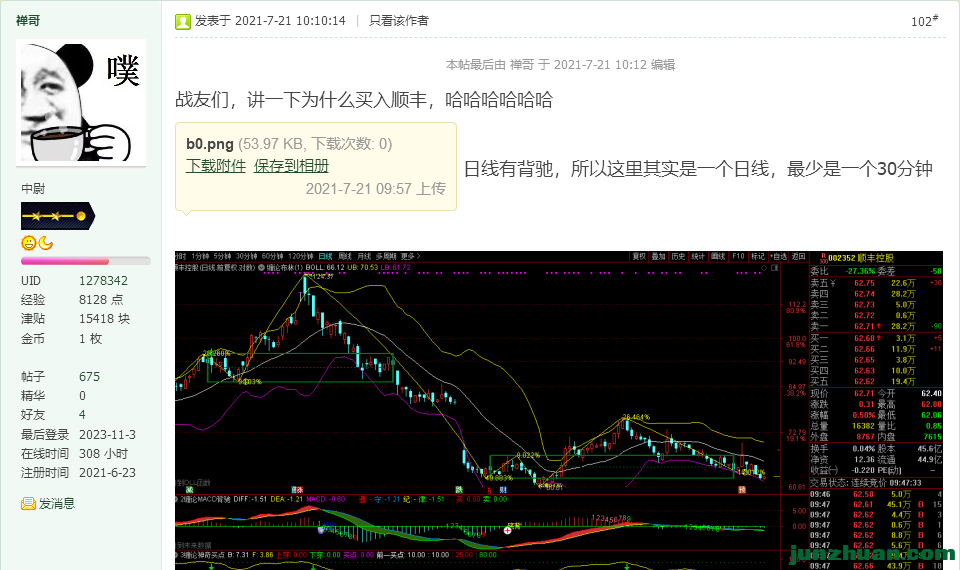The height and width of the screenshot is (570, 960).
Task: Open the profile of user 禅哥
Action: pyautogui.click(x=28, y=20)
